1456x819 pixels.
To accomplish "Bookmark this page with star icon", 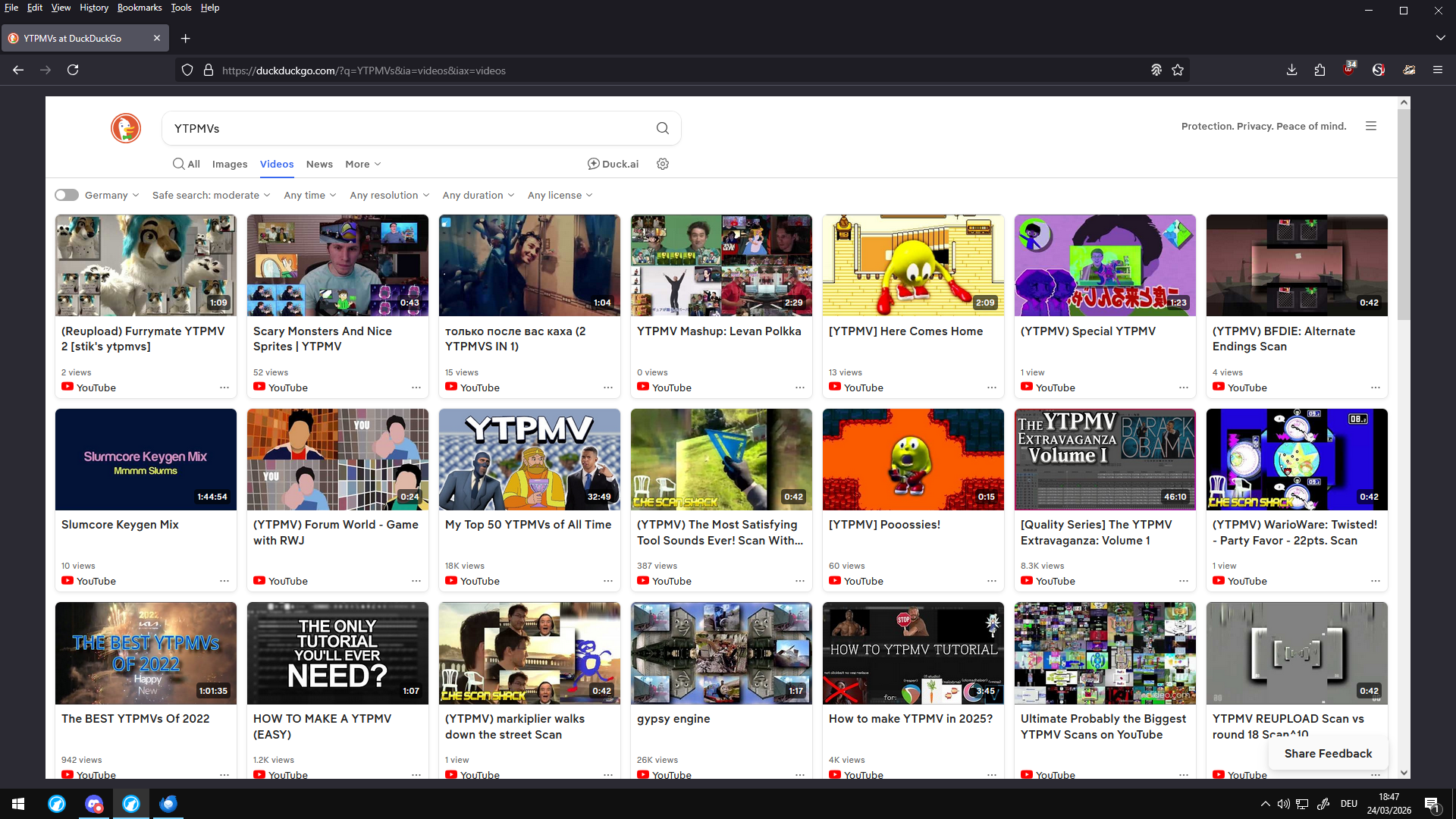I will pos(1178,70).
